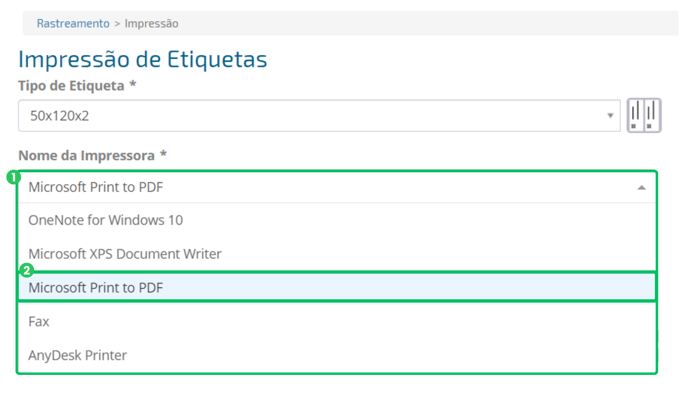The height and width of the screenshot is (409, 688).
Task: Open the Tipo de Etiqueta 50x120x2 dropdown
Action: pos(319,115)
